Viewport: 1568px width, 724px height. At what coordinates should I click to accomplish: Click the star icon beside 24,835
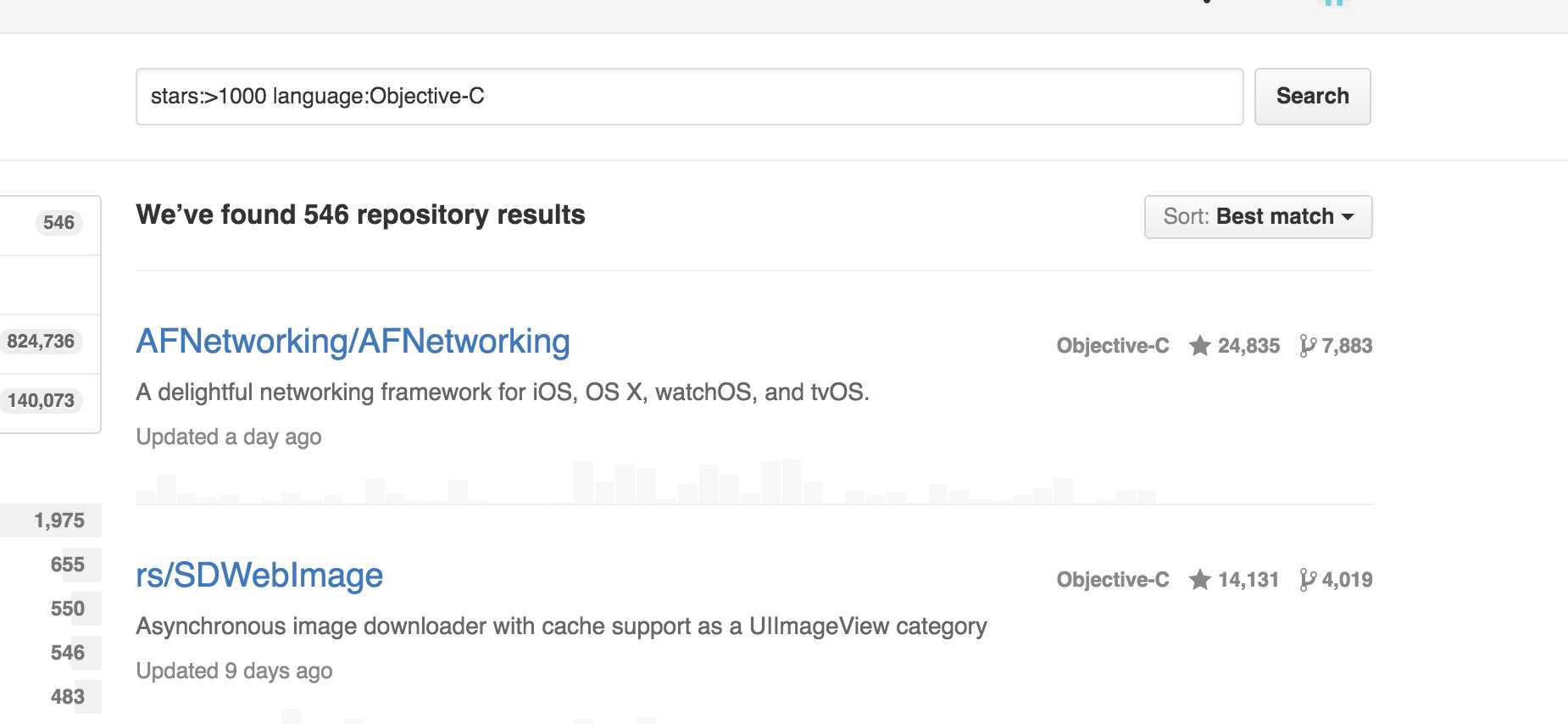(x=1199, y=346)
